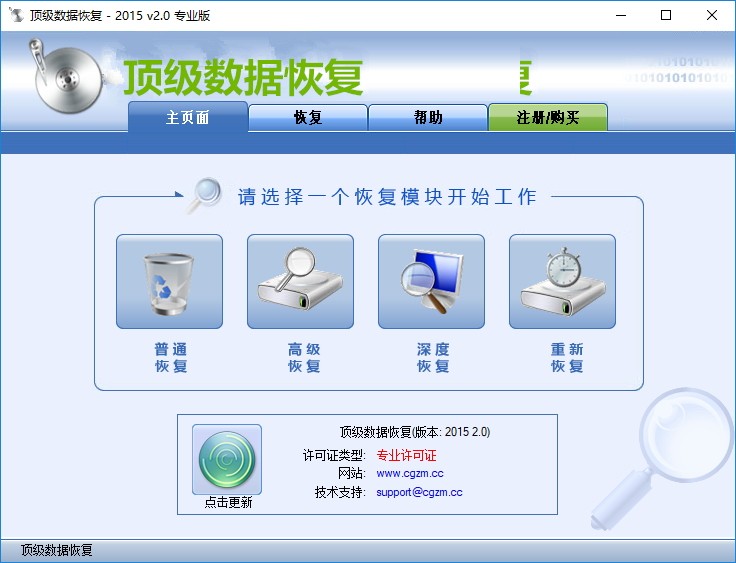Open the 恢复 tab

[x=308, y=117]
